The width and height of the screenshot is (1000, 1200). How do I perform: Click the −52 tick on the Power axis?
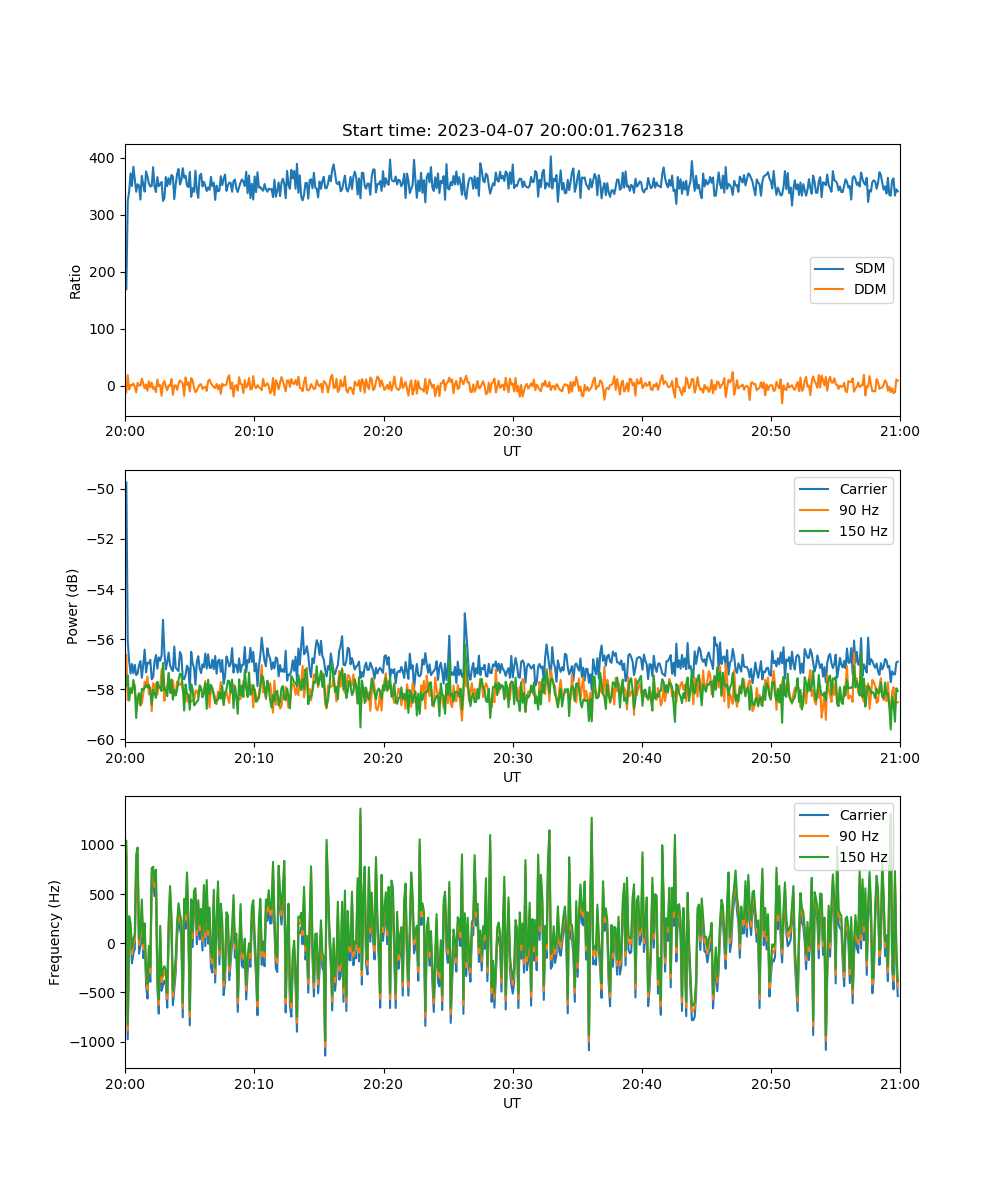pyautogui.click(x=102, y=539)
